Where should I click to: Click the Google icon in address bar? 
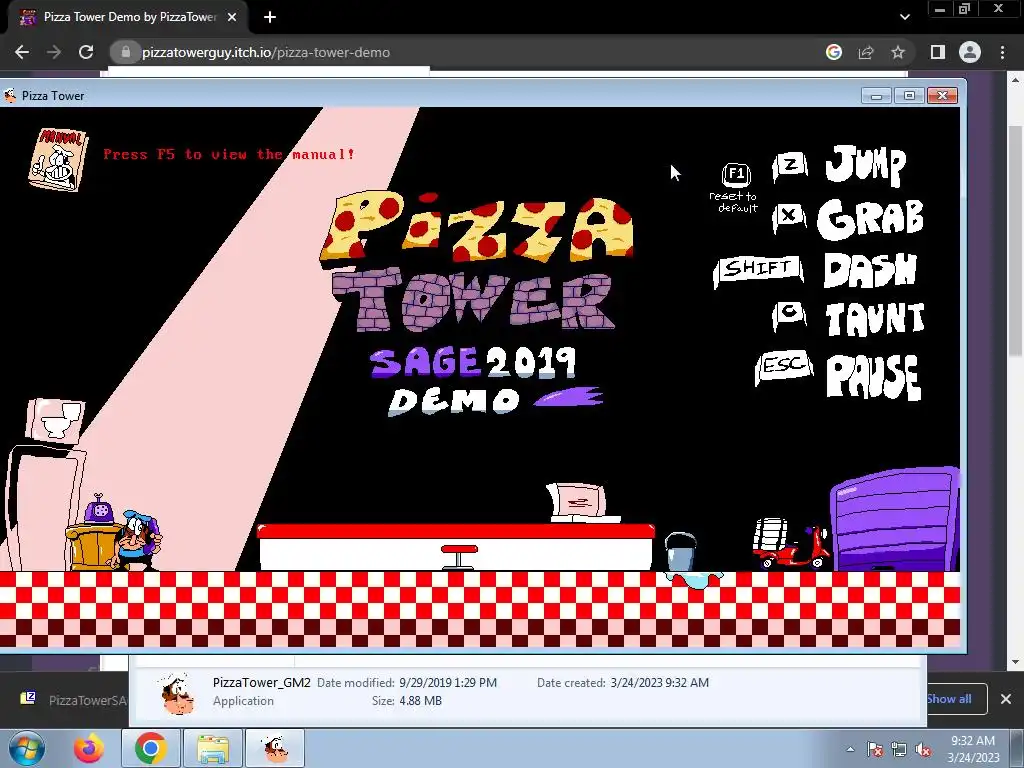834,52
